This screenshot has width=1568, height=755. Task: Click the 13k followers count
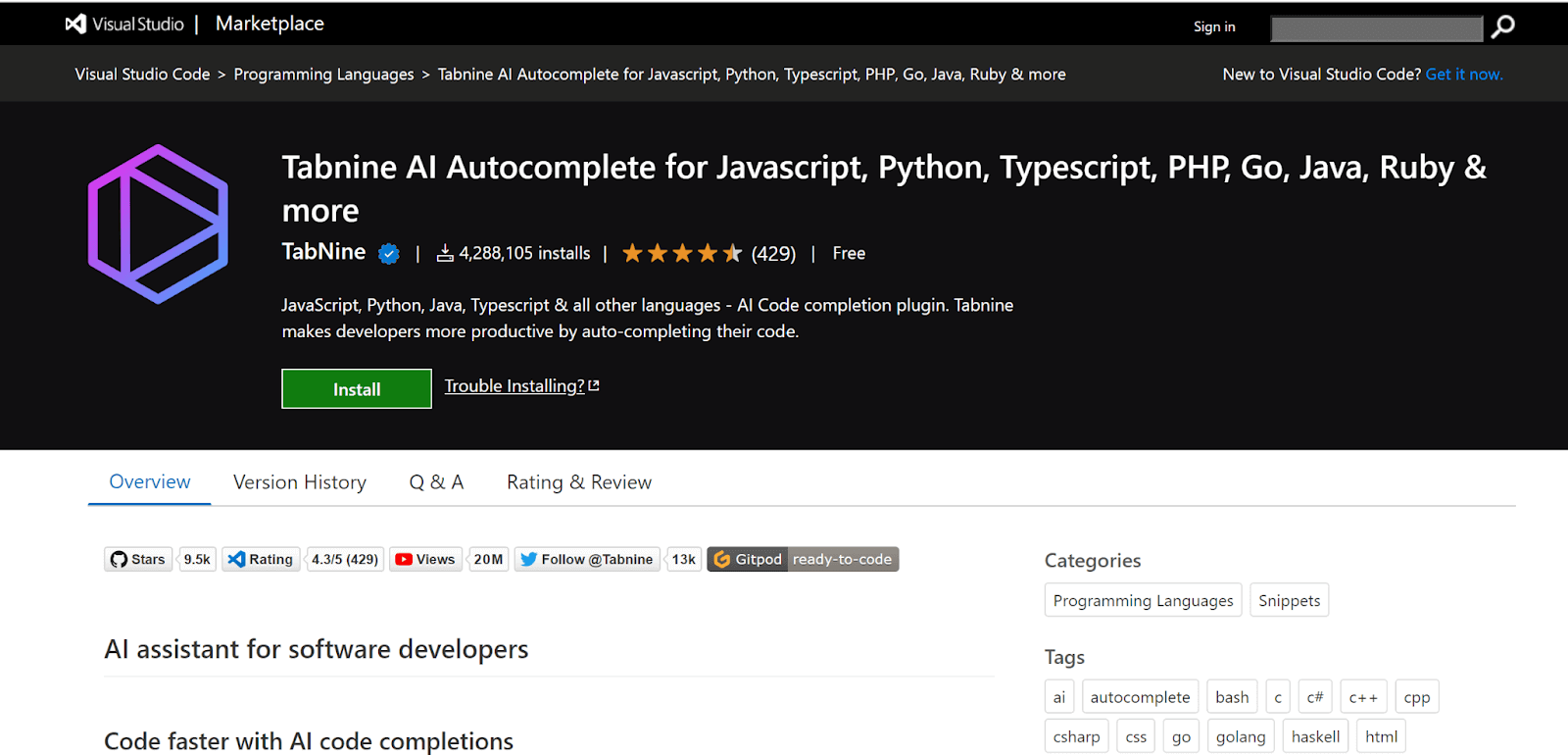pyautogui.click(x=683, y=559)
